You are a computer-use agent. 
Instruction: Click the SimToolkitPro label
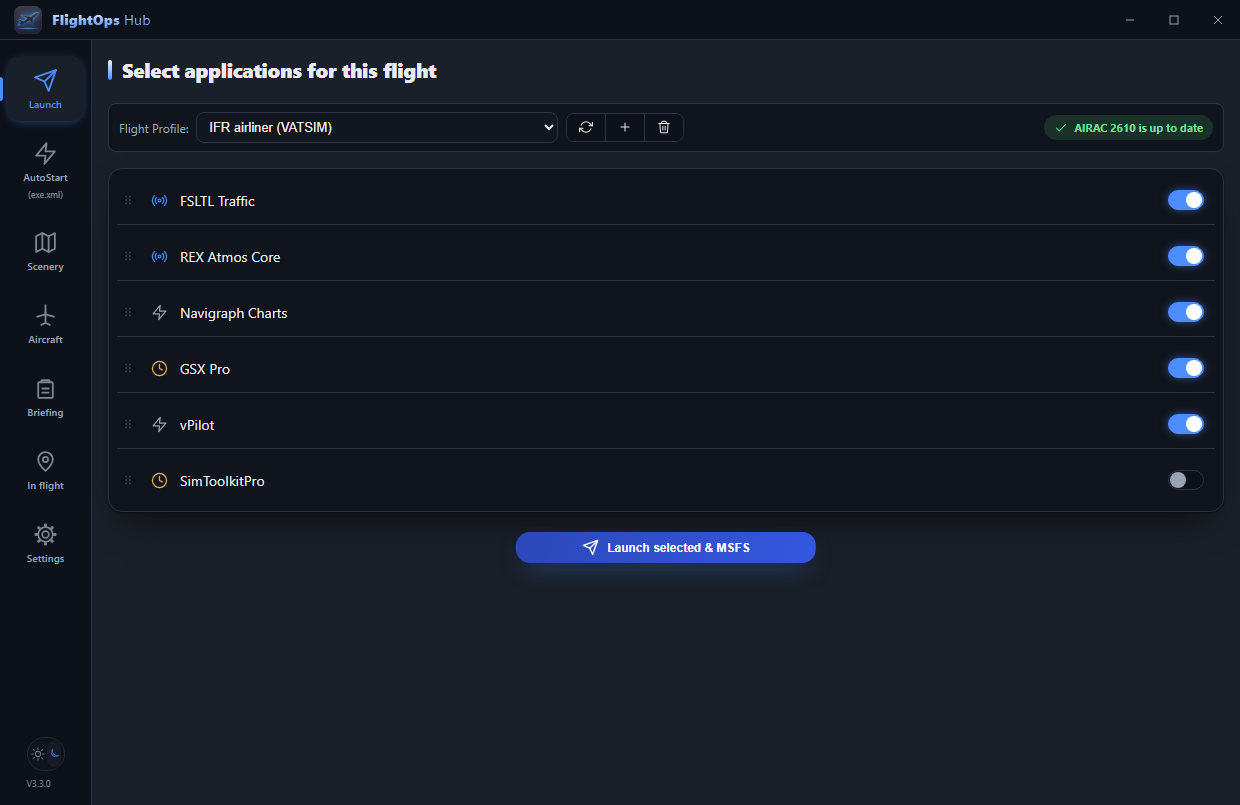(222, 481)
